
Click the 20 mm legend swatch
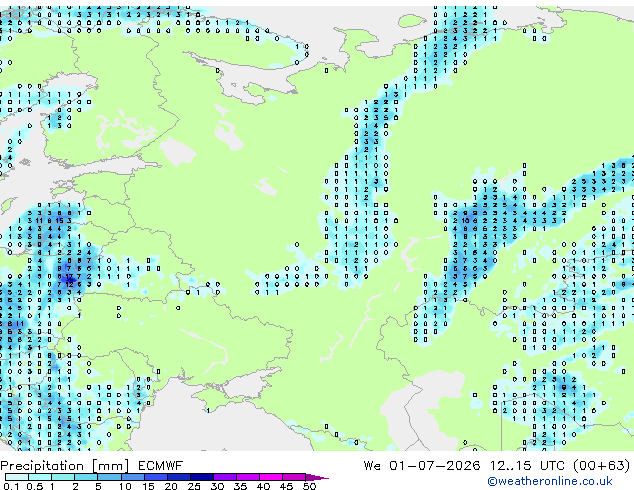click(178, 477)
